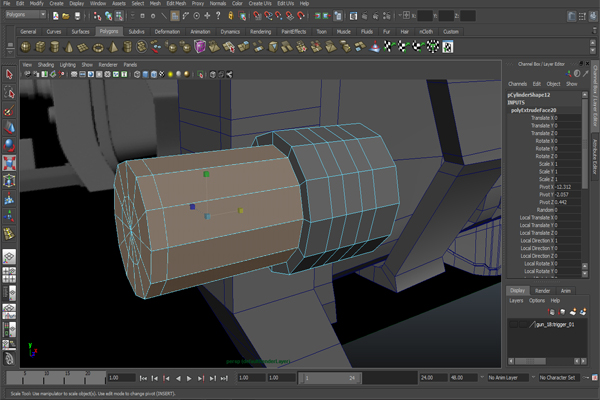Open Channels menu in Channel Box

coord(517,84)
